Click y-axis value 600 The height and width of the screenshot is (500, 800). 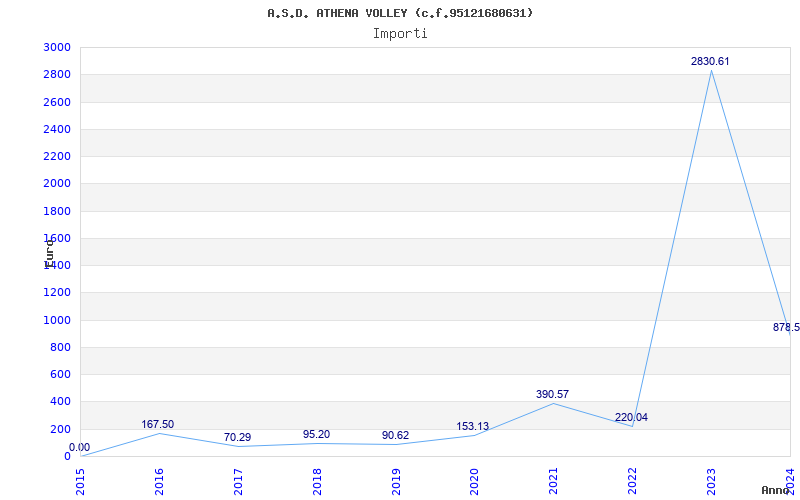click(60, 374)
